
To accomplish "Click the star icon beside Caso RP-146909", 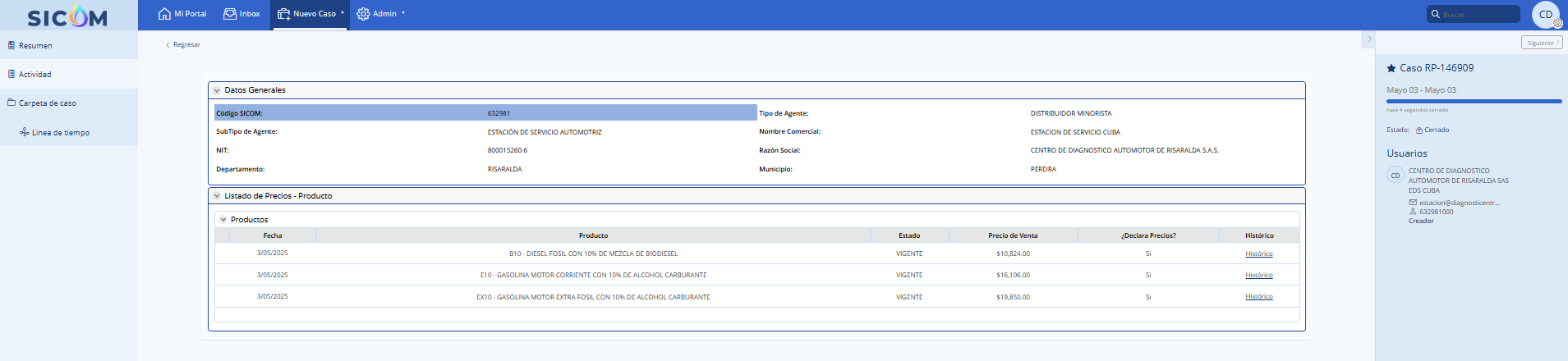I will 1391,68.
